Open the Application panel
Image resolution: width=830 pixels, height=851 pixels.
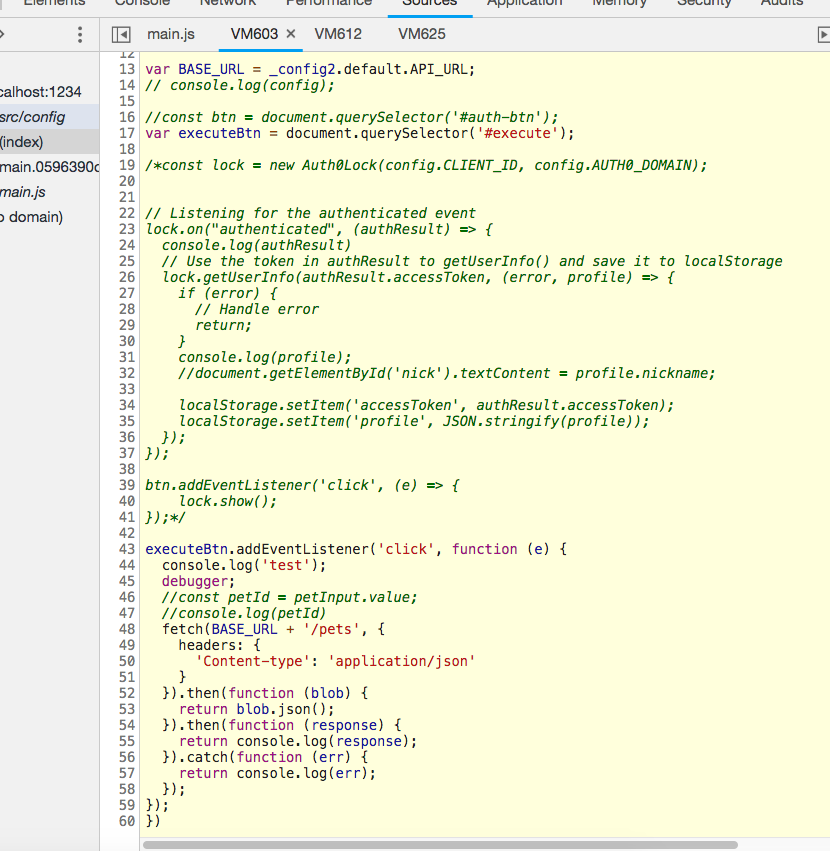coord(524,3)
